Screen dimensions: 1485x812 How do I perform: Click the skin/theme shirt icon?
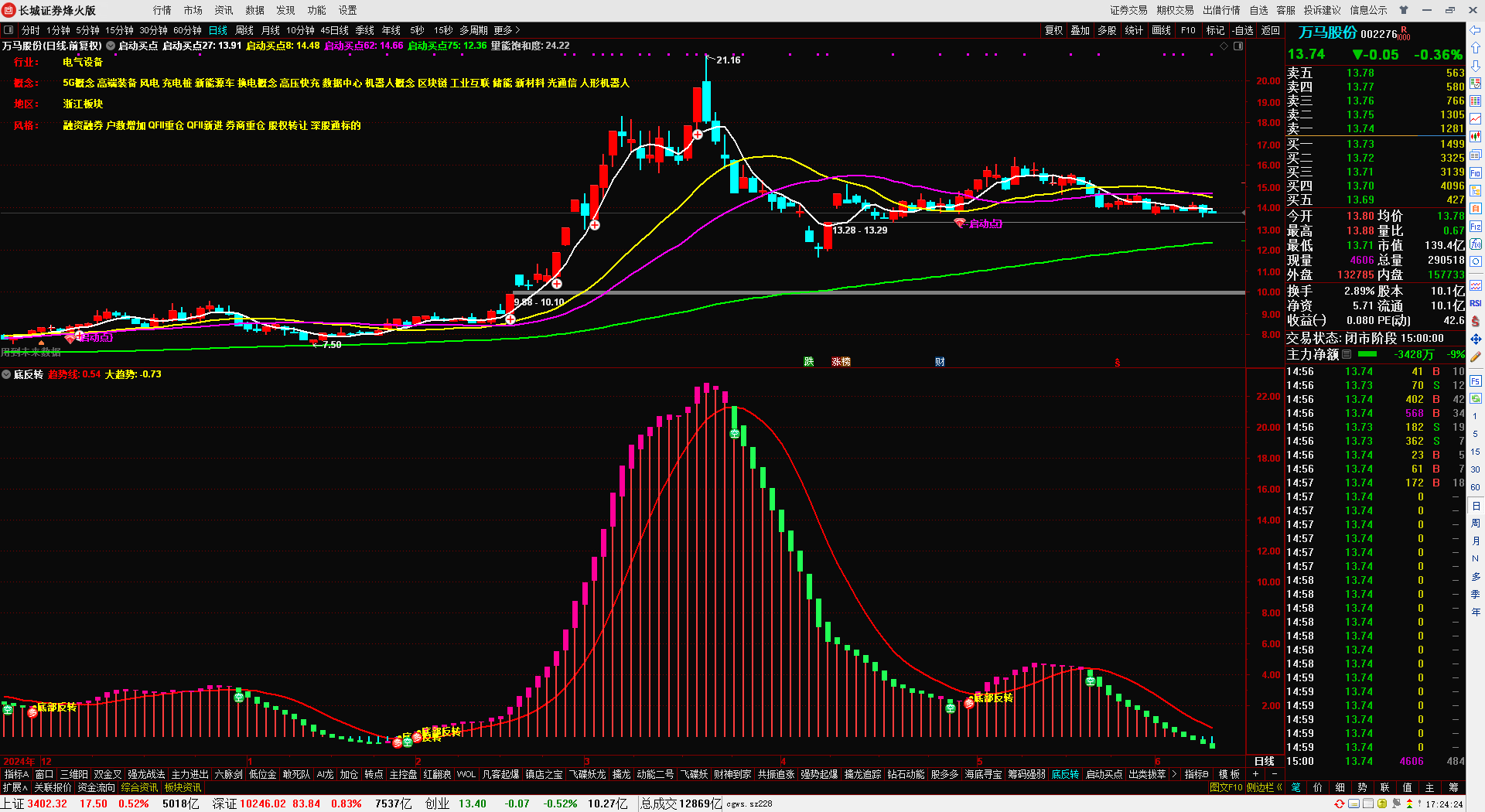[x=1404, y=10]
